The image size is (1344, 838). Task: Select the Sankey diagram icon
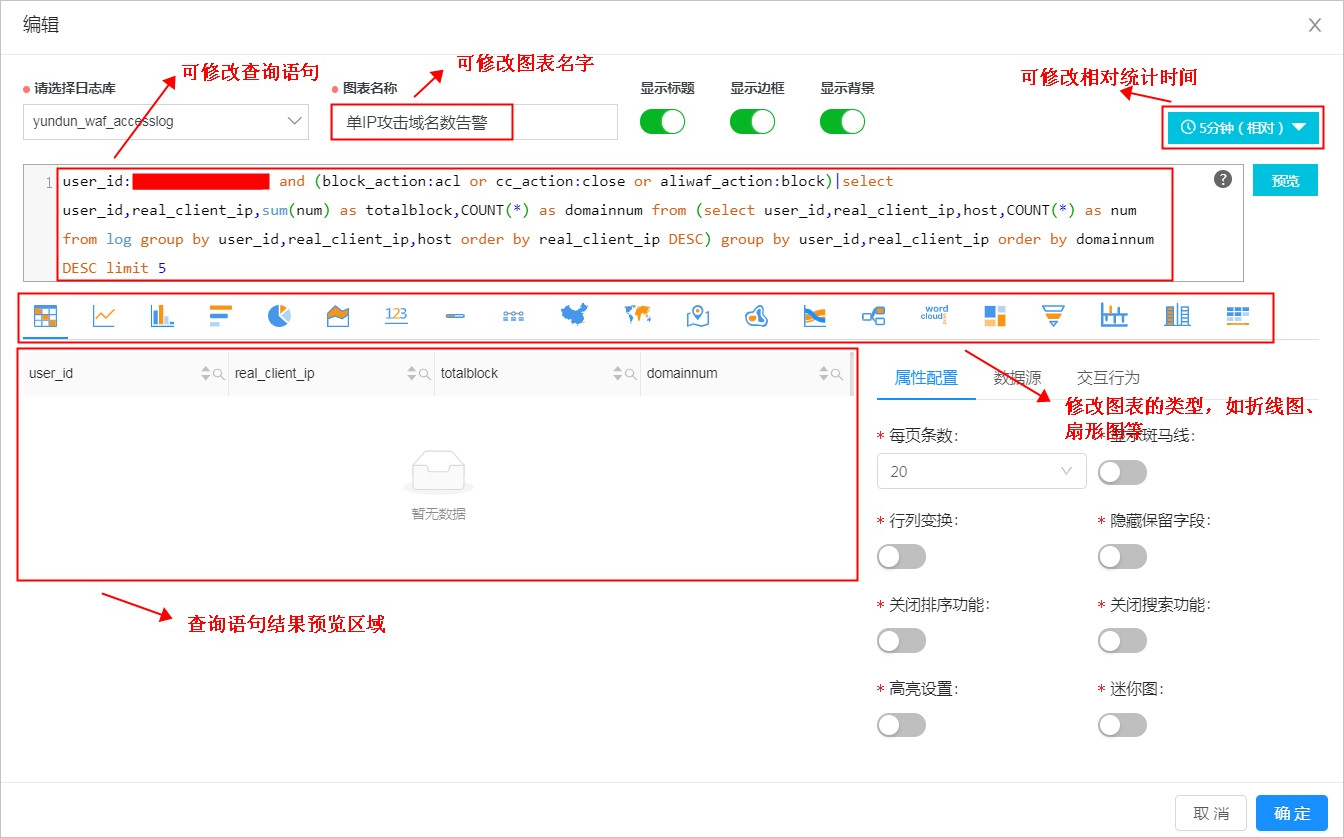(815, 316)
